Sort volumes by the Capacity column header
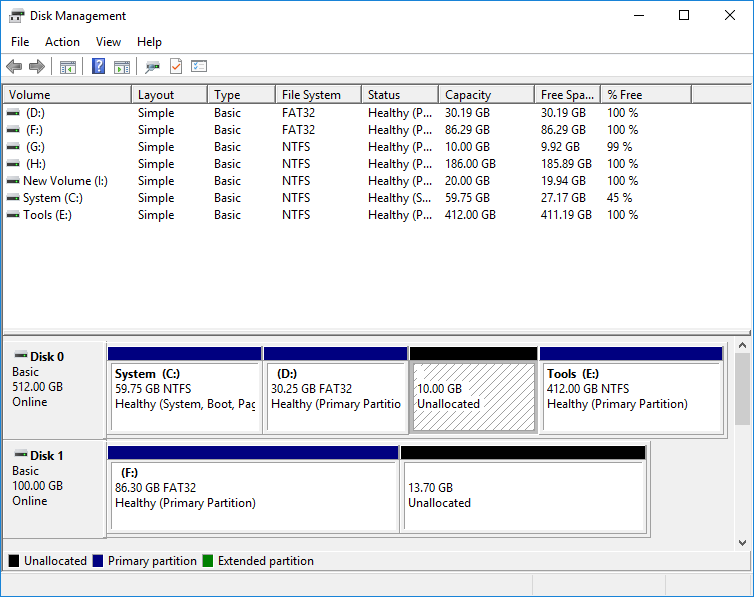Screen dimensions: 754x597 click(468, 95)
